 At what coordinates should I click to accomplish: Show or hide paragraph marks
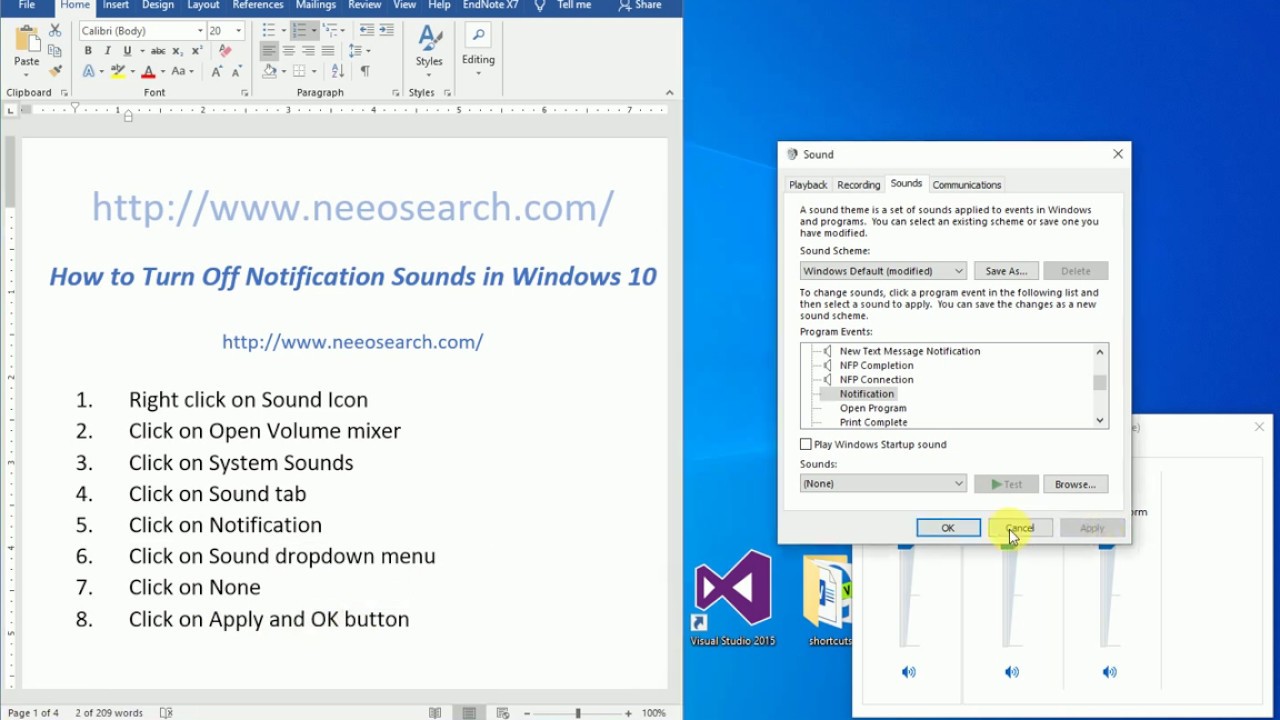(x=365, y=71)
